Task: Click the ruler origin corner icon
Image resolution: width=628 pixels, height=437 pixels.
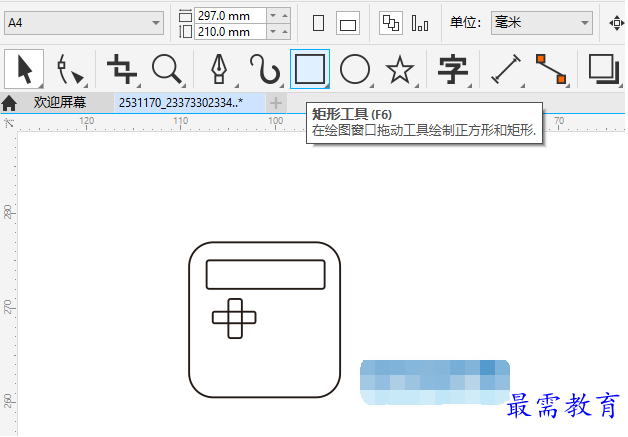Action: 8,123
